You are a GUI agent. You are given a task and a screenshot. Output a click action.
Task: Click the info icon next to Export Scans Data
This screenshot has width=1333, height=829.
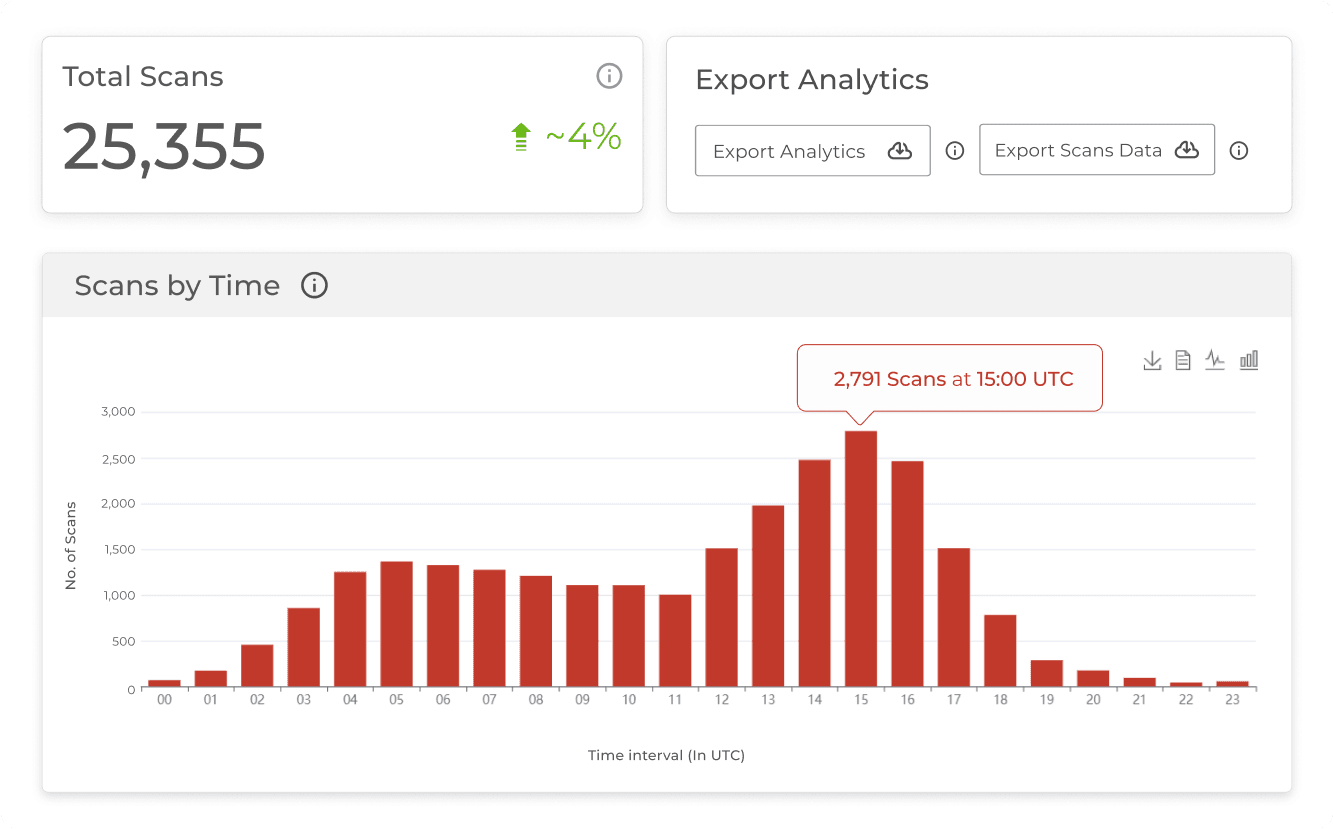pos(1239,151)
